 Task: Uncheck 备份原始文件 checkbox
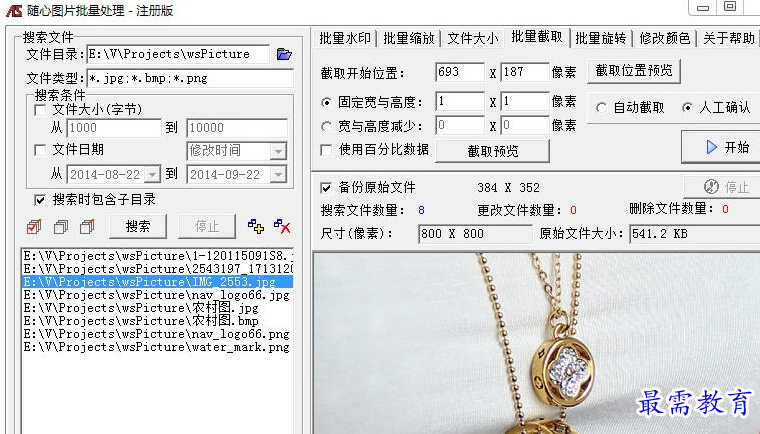click(326, 188)
